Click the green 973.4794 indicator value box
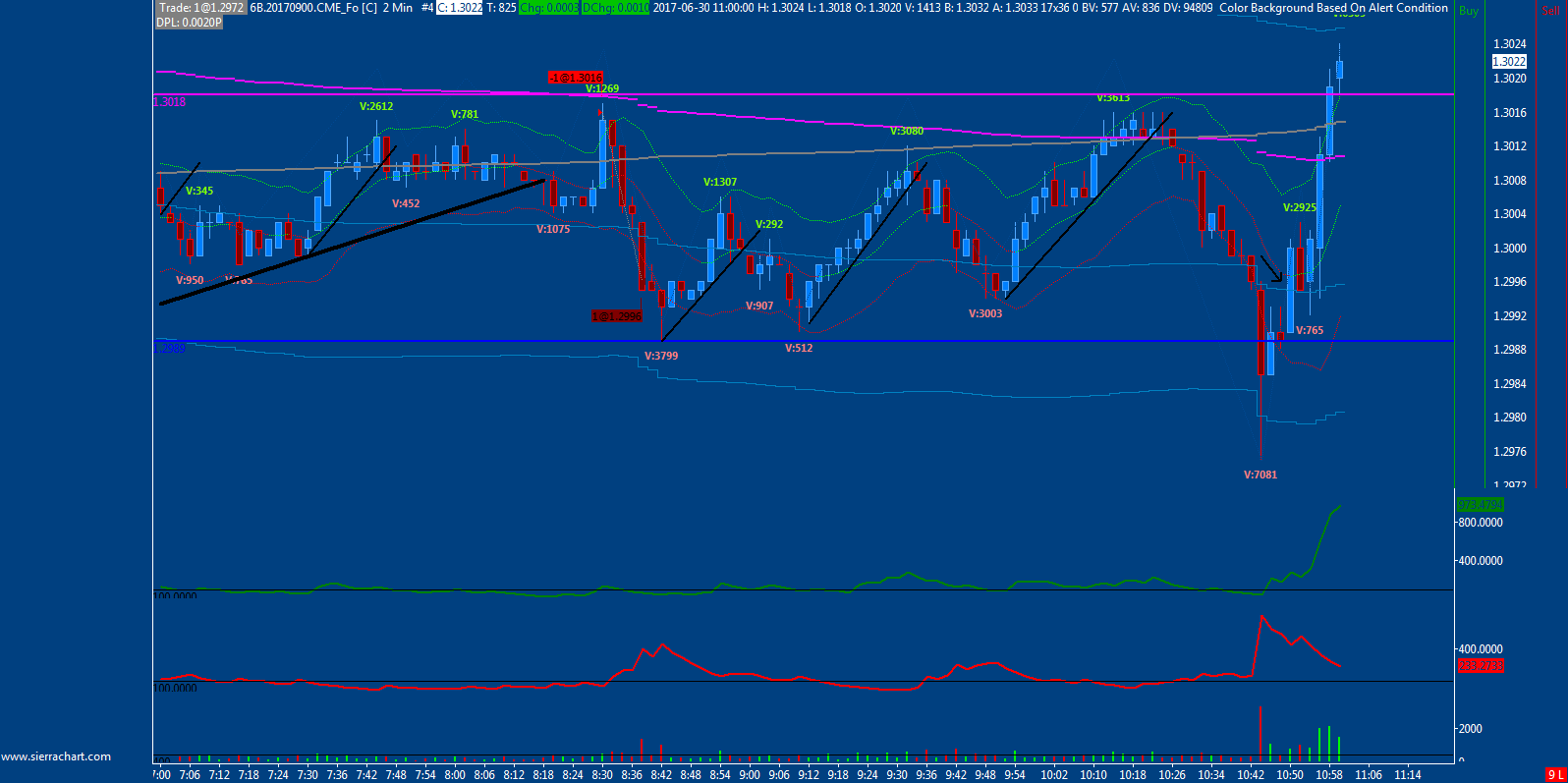The height and width of the screenshot is (783, 1568). [x=1481, y=505]
